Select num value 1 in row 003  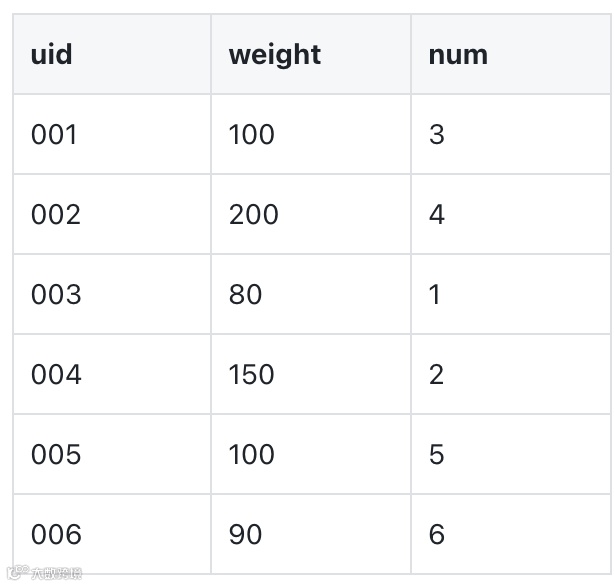point(435,294)
